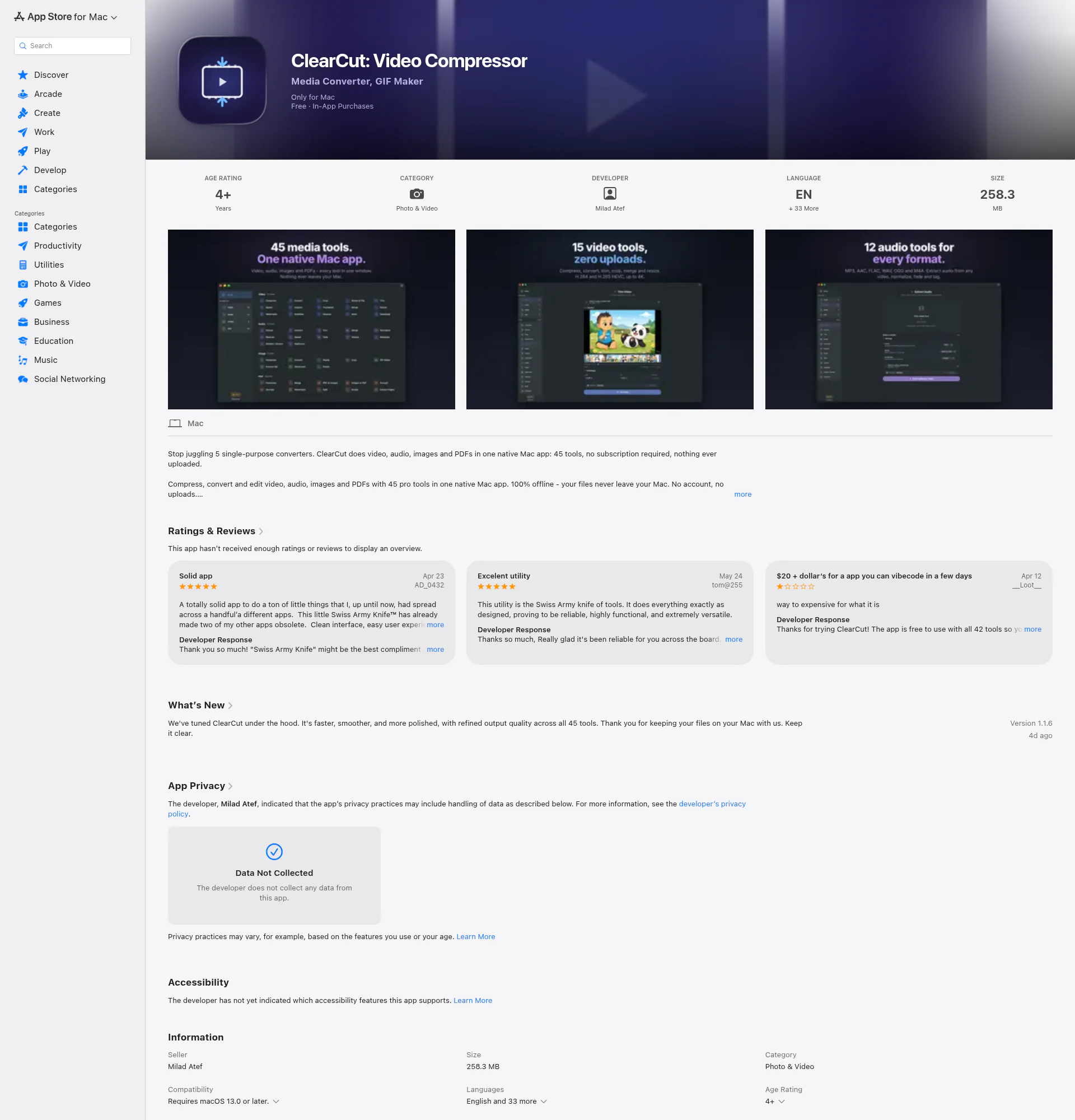Image resolution: width=1075 pixels, height=1120 pixels.
Task: Click Learn More in Accessibility section
Action: (473, 1001)
